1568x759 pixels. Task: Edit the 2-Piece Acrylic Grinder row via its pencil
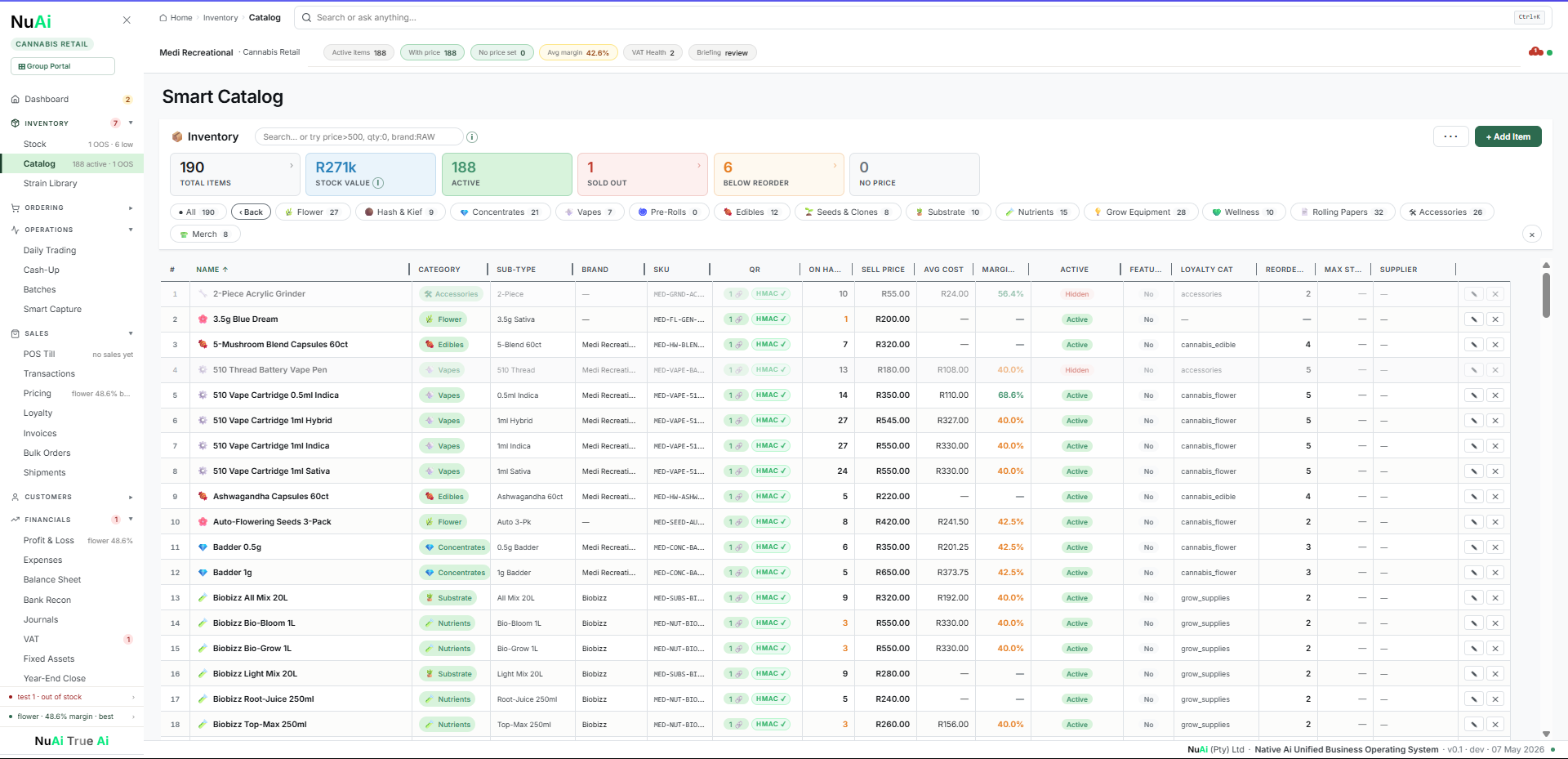click(1474, 294)
